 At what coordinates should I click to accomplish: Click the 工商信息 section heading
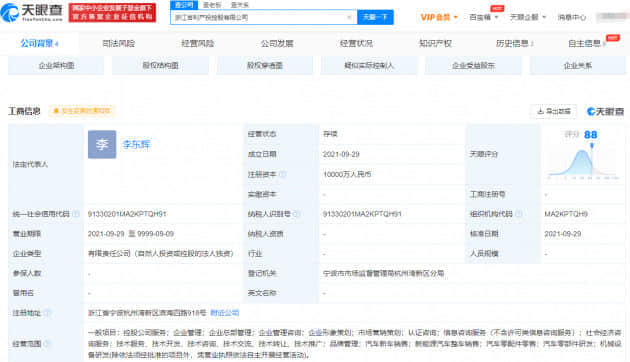tap(24, 111)
